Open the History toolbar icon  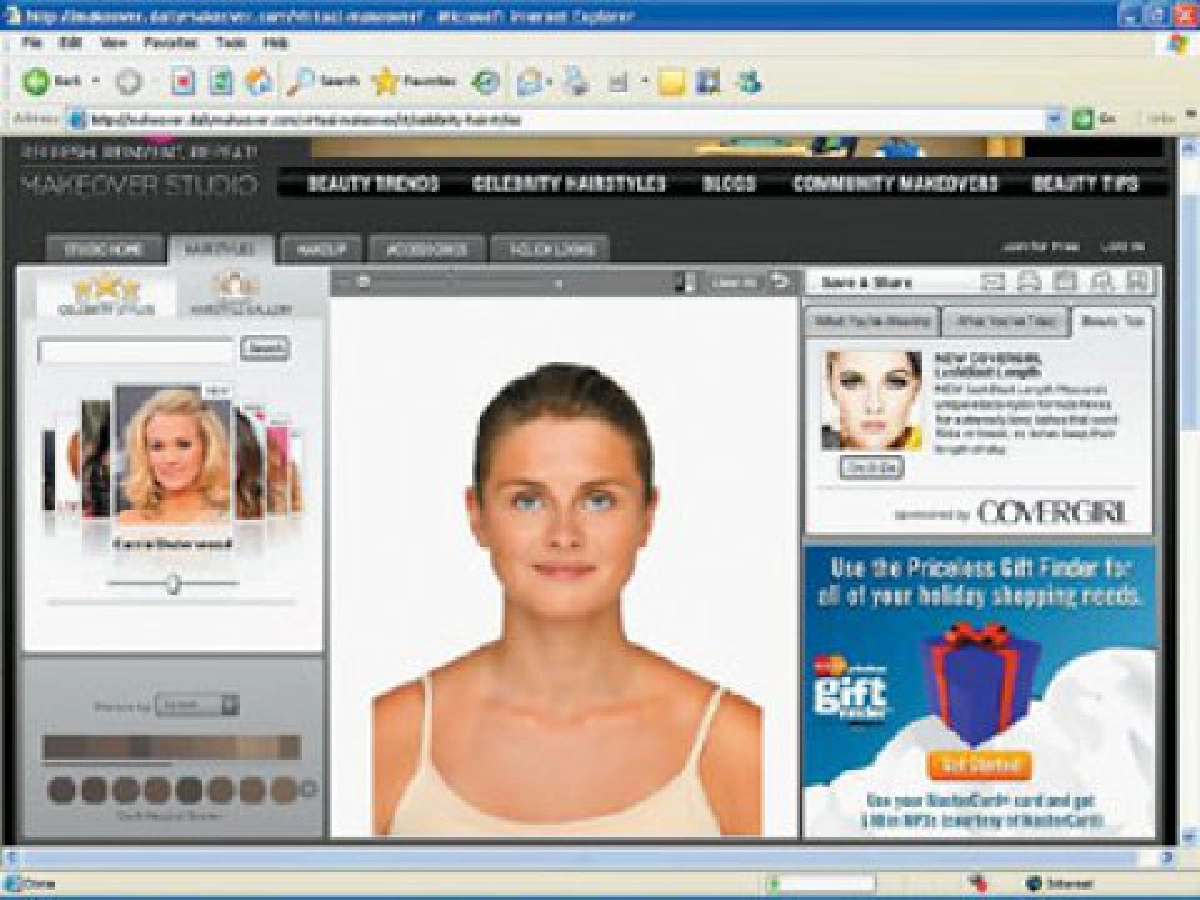[x=486, y=82]
